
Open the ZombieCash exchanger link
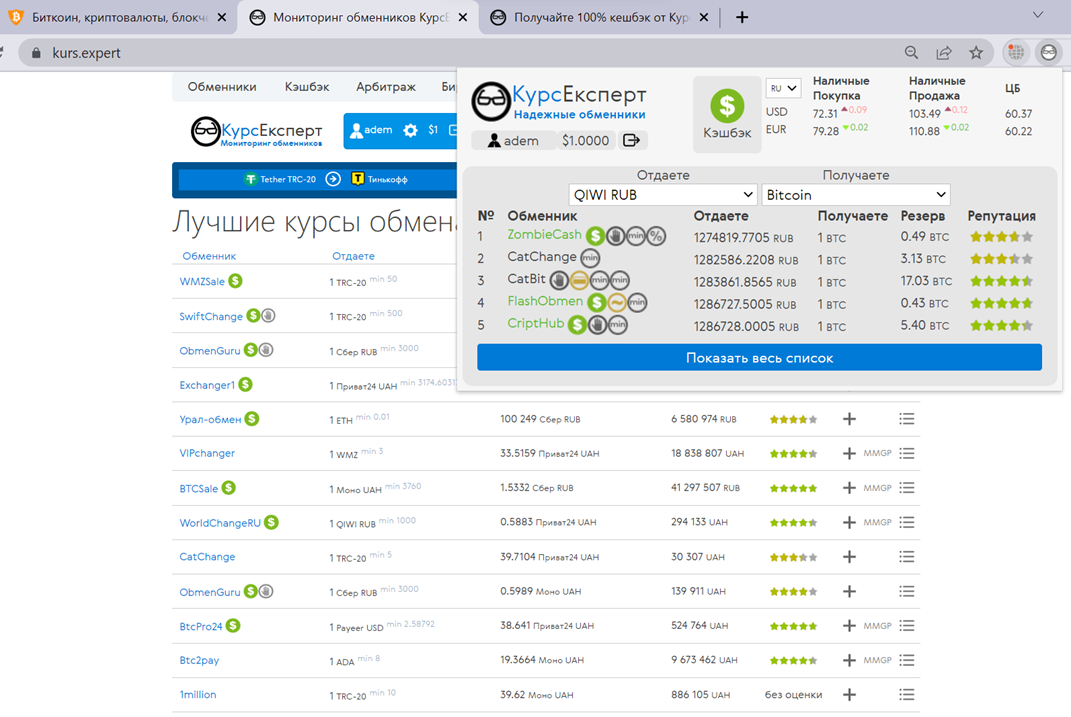[544, 235]
